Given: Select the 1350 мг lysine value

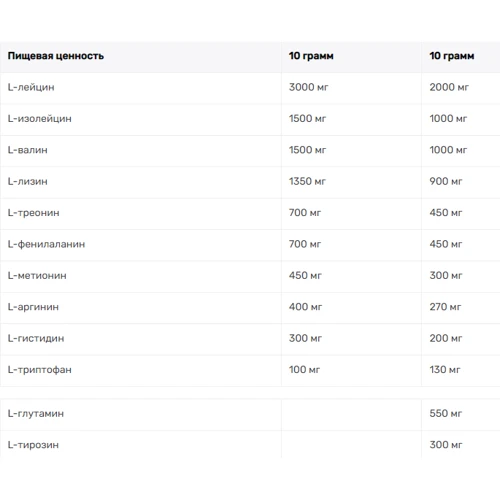Looking at the screenshot, I should coord(307,181).
